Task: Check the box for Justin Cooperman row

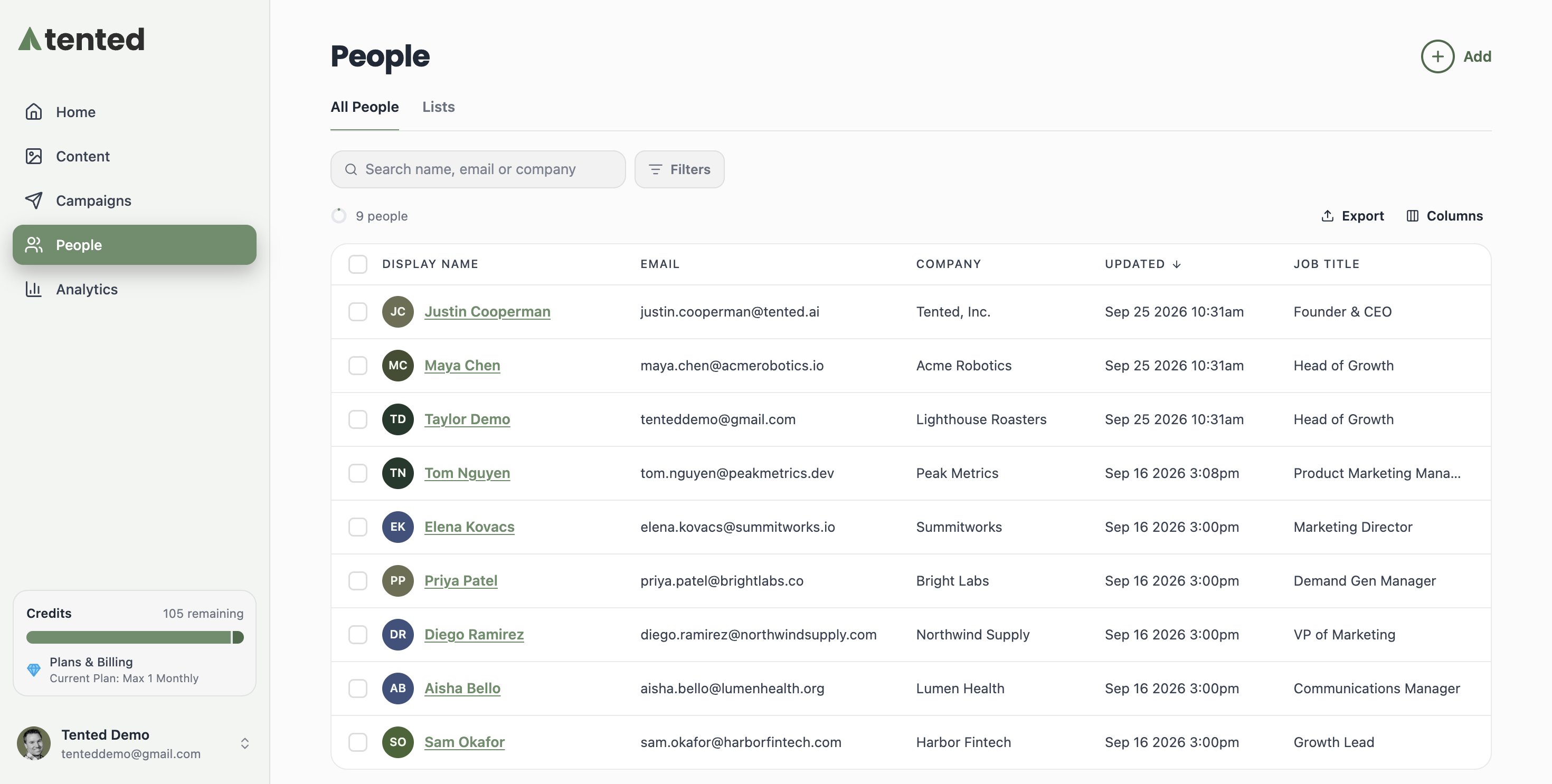Action: pyautogui.click(x=358, y=311)
